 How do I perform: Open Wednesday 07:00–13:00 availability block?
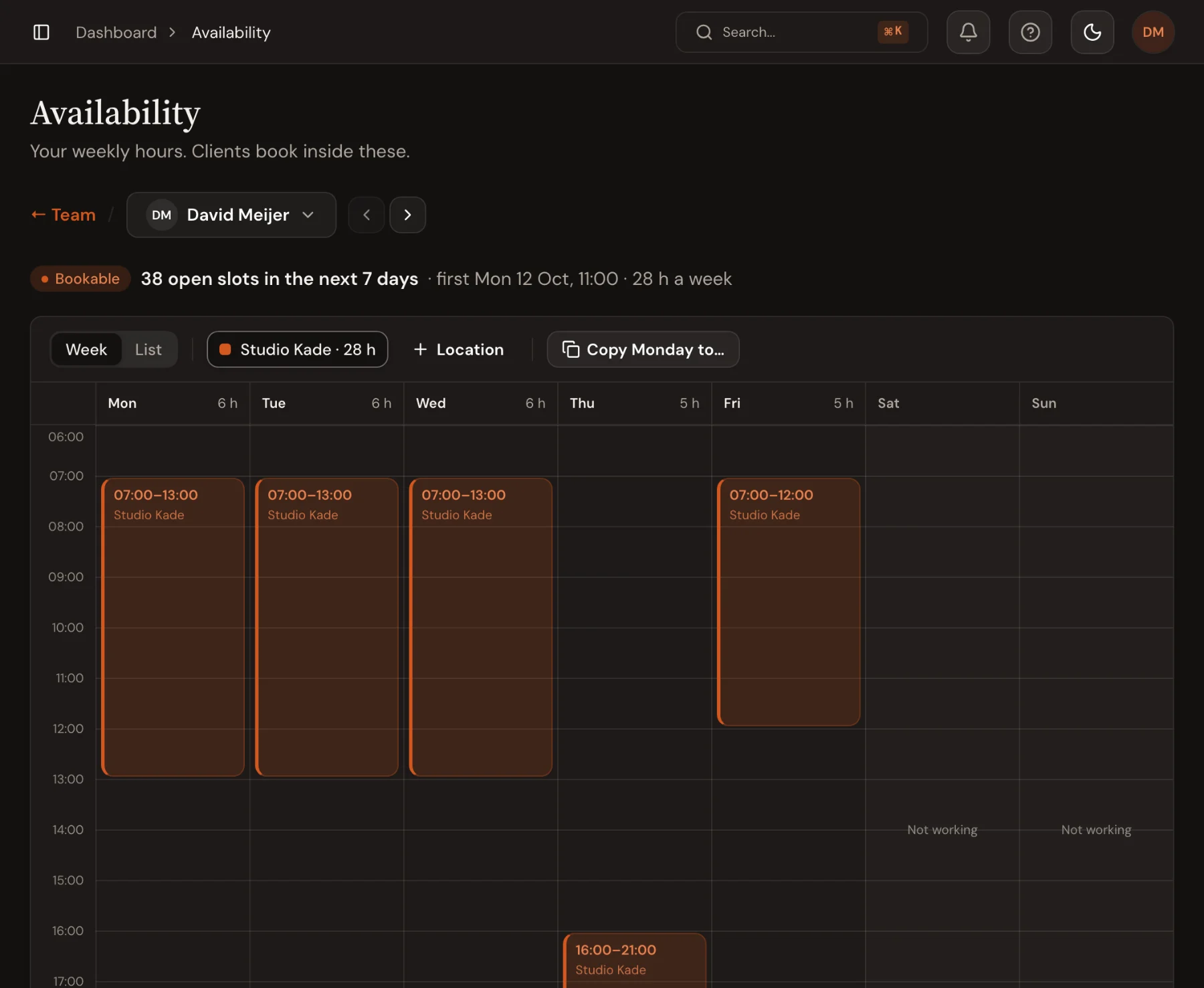(x=481, y=627)
